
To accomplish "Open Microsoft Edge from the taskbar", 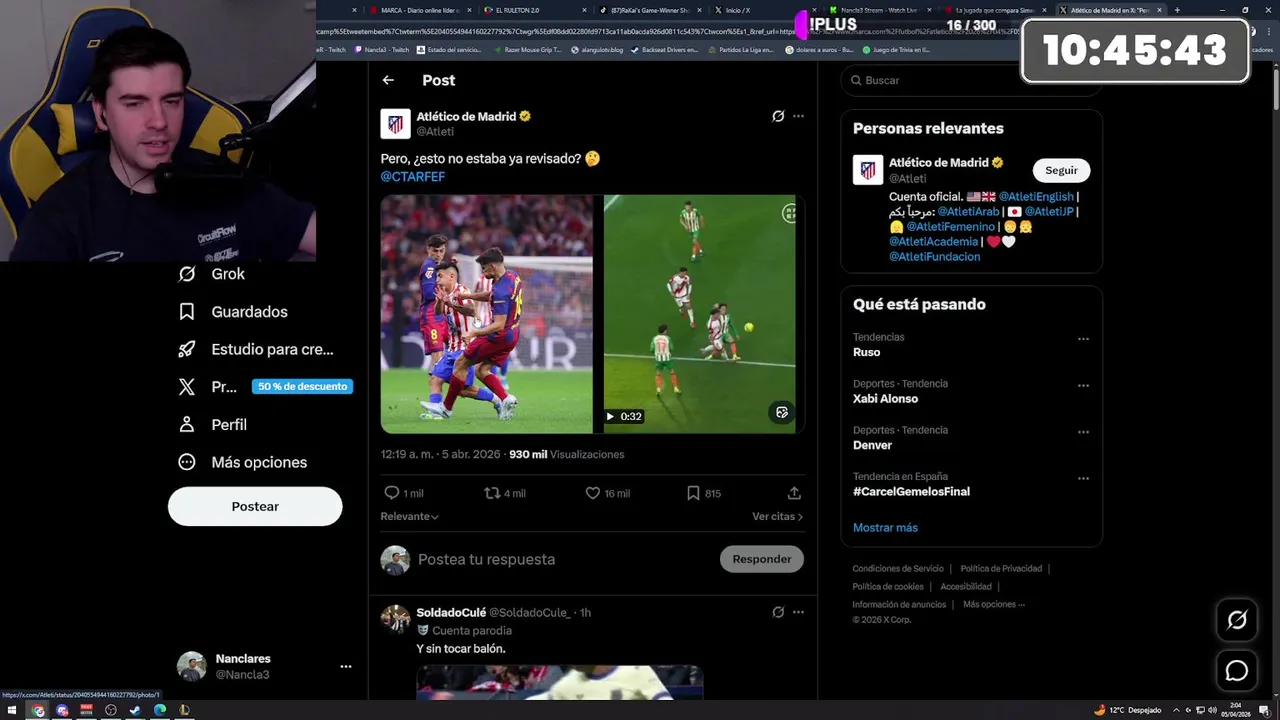I will pyautogui.click(x=160, y=710).
